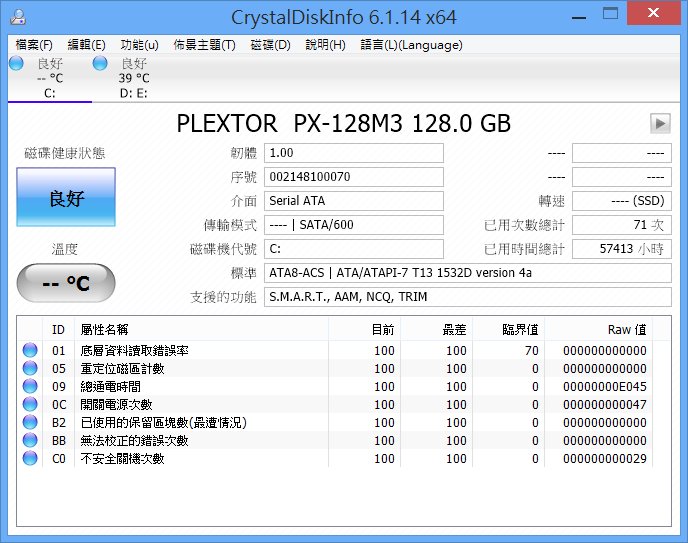Click status orb for attribute BB
Image resolution: width=688 pixels, height=543 pixels.
(30, 440)
